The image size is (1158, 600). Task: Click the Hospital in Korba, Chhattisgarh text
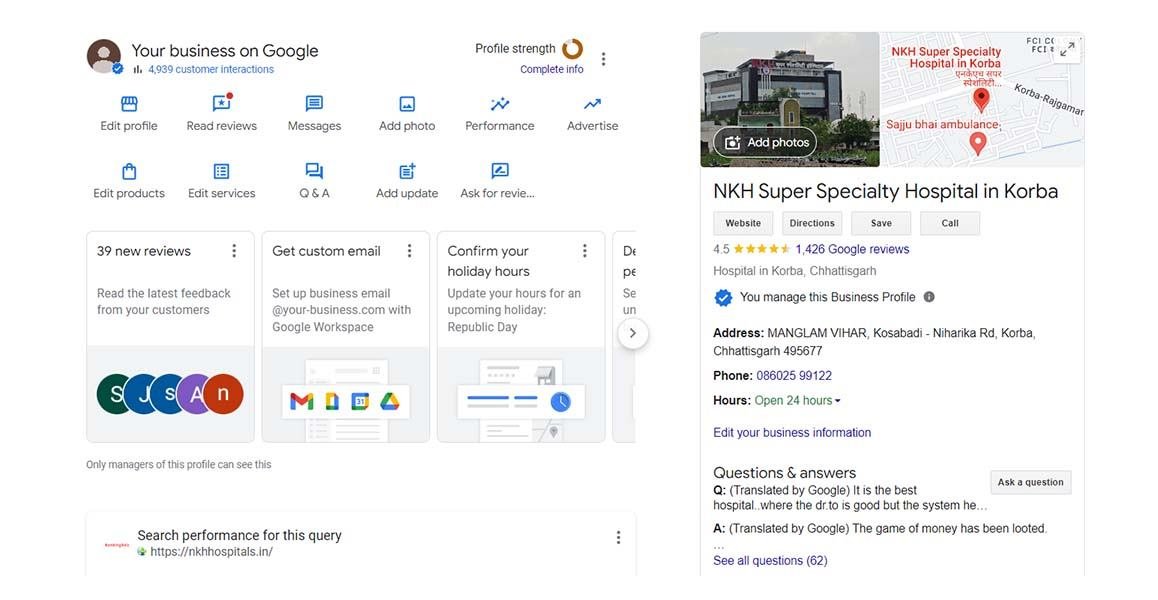point(795,271)
